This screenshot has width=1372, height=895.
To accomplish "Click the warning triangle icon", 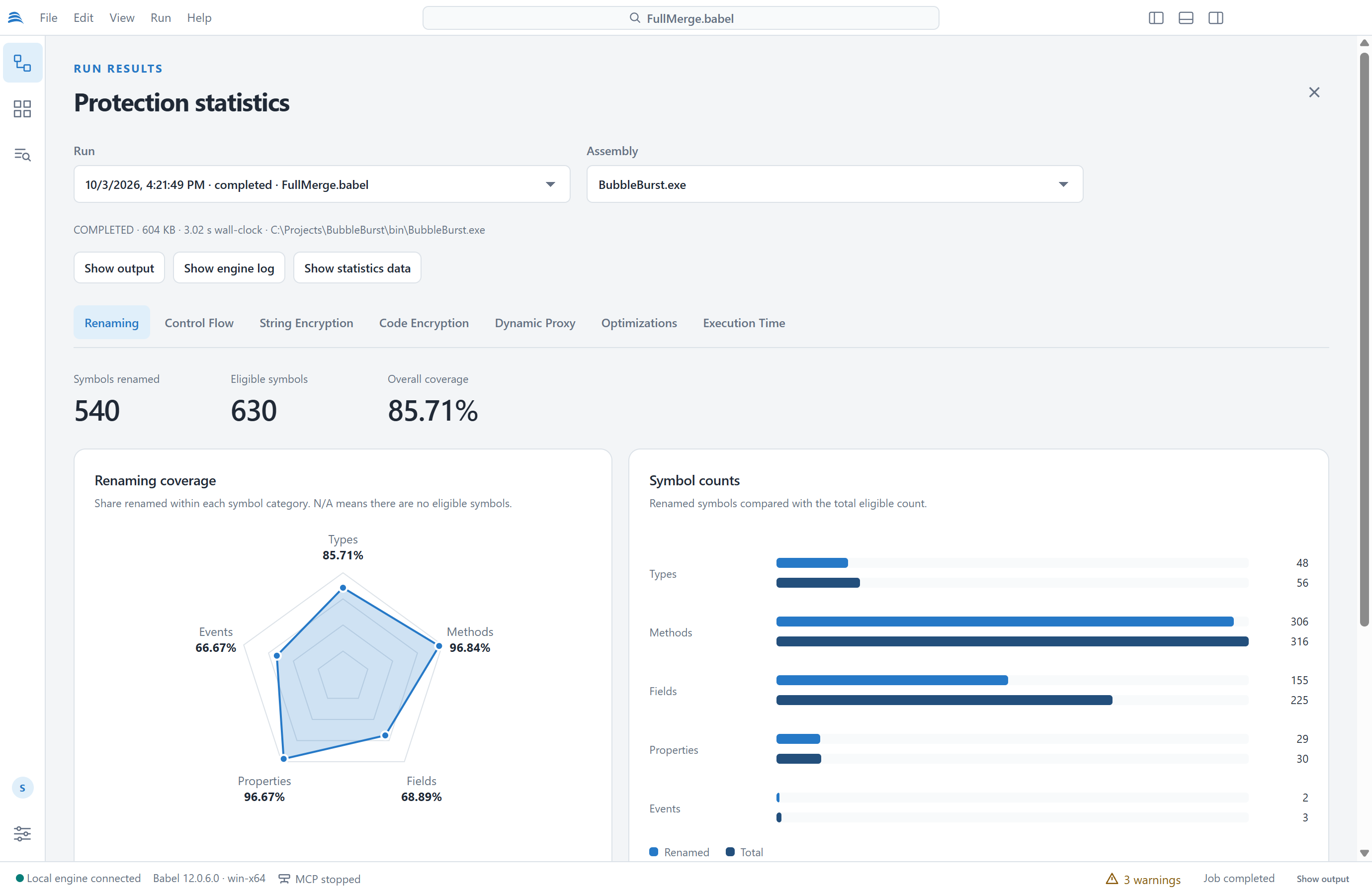I will pyautogui.click(x=1112, y=878).
